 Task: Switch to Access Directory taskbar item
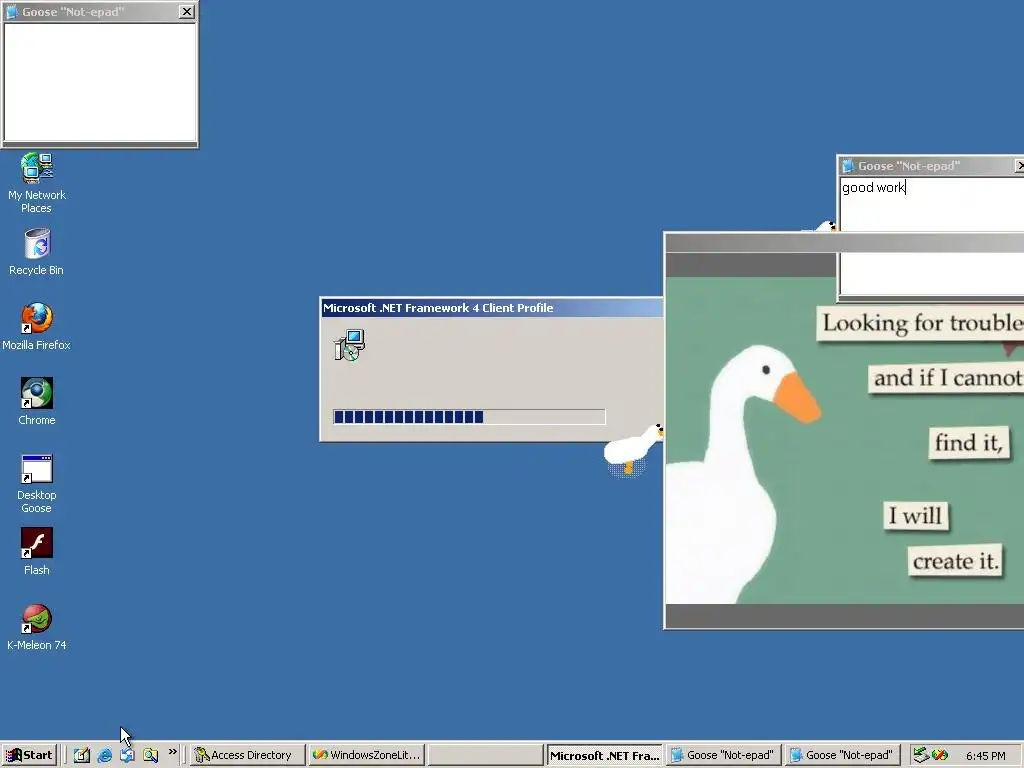click(248, 755)
